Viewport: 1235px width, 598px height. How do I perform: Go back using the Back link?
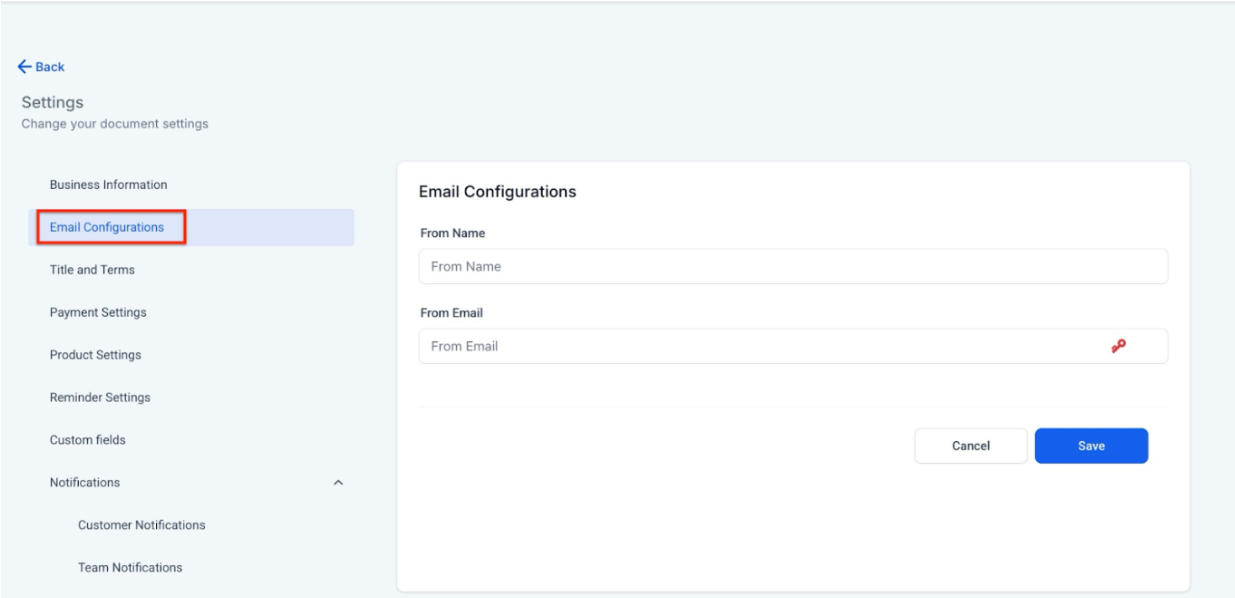tap(48, 67)
